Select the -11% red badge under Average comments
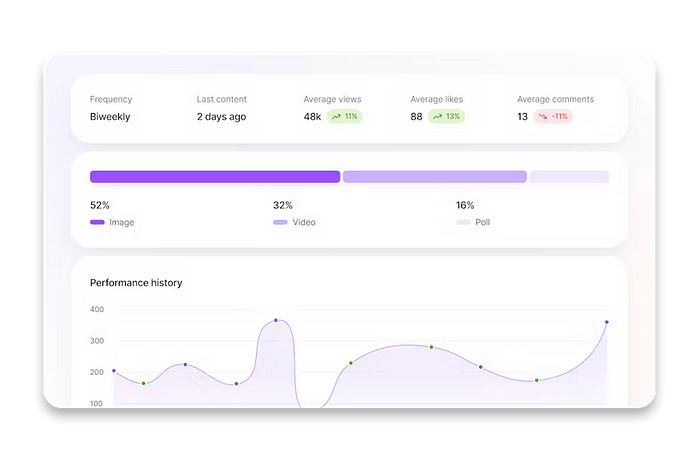 point(553,117)
